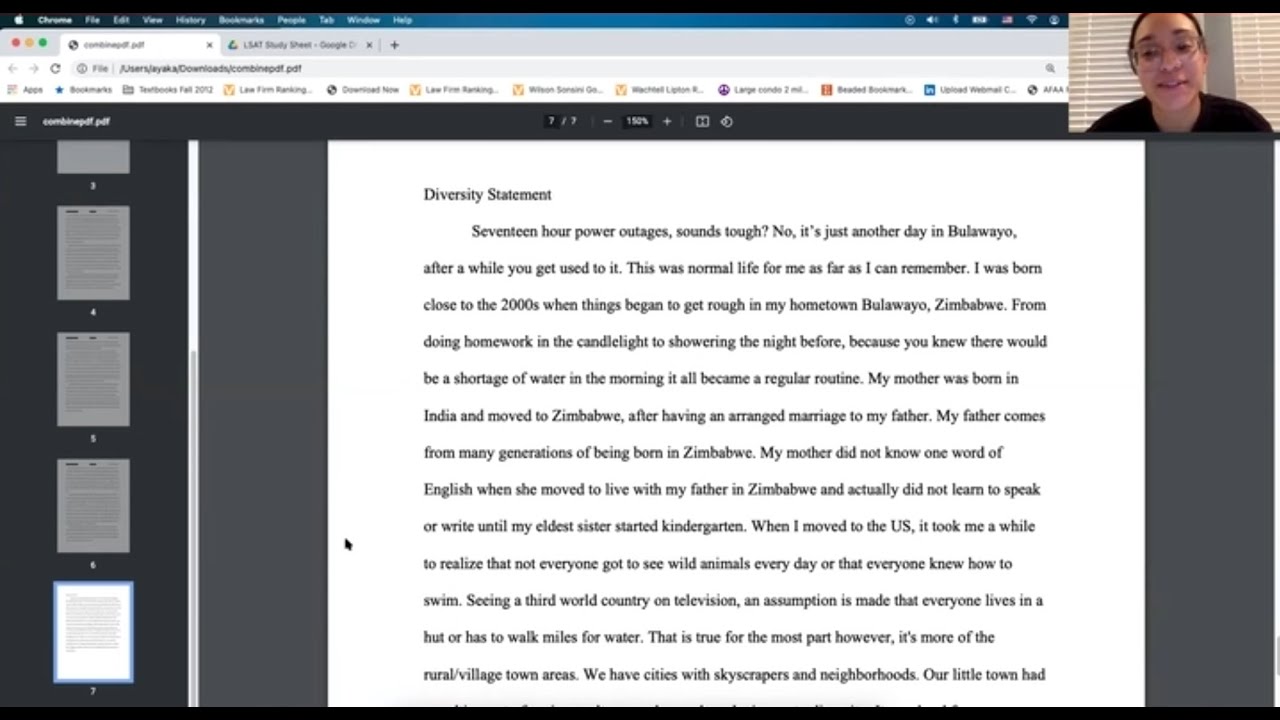Click the Wi-Fi icon in menu bar

point(1031,20)
